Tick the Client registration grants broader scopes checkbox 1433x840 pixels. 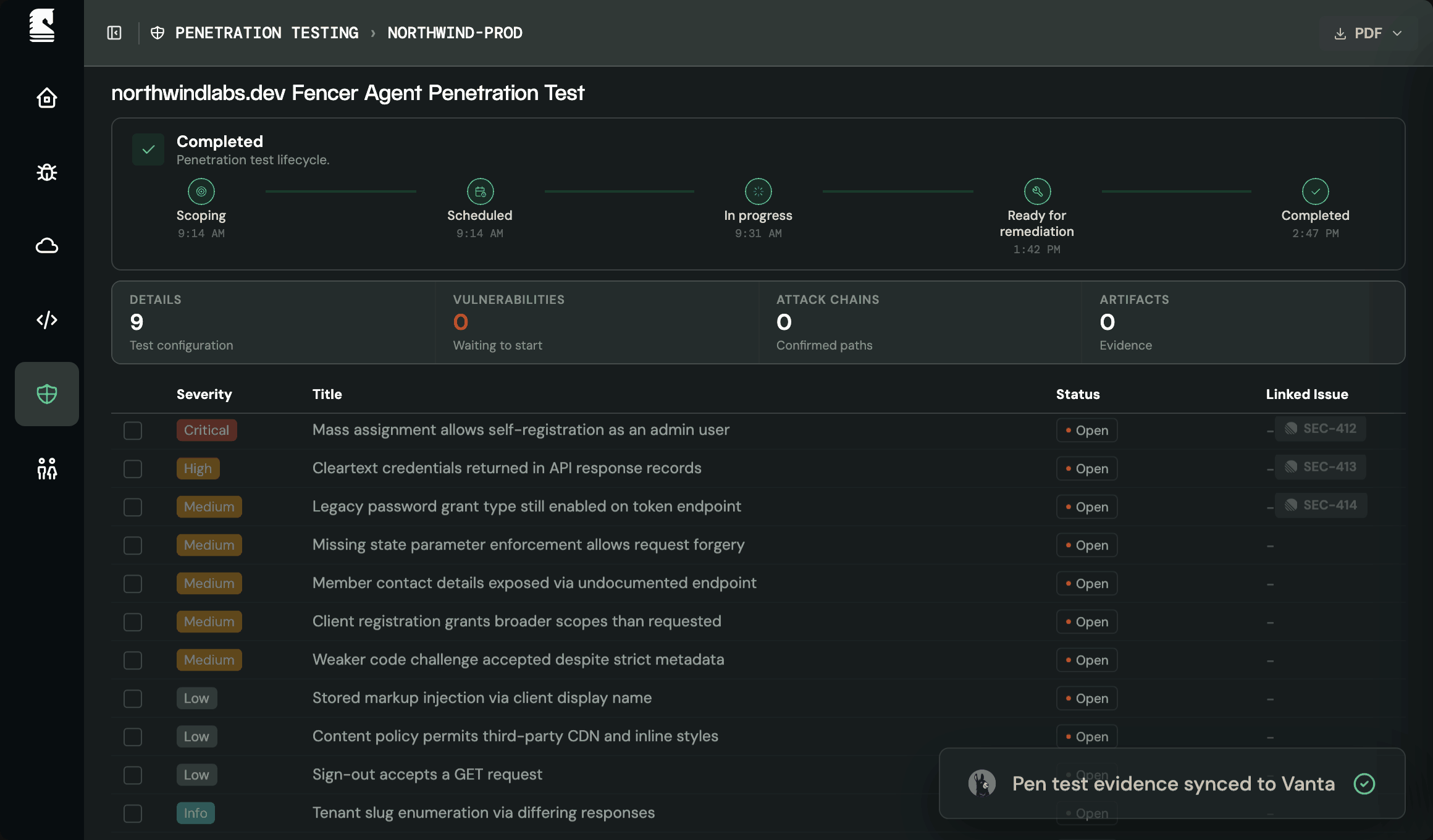(x=133, y=622)
